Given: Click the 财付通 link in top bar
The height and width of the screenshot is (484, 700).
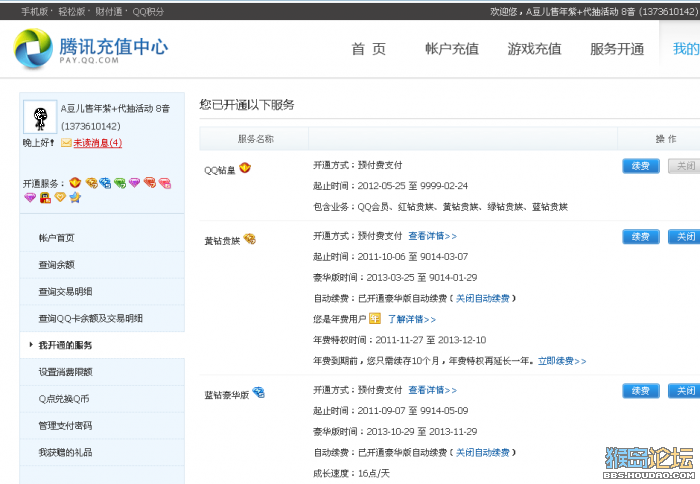Looking at the screenshot, I should 108,12.
